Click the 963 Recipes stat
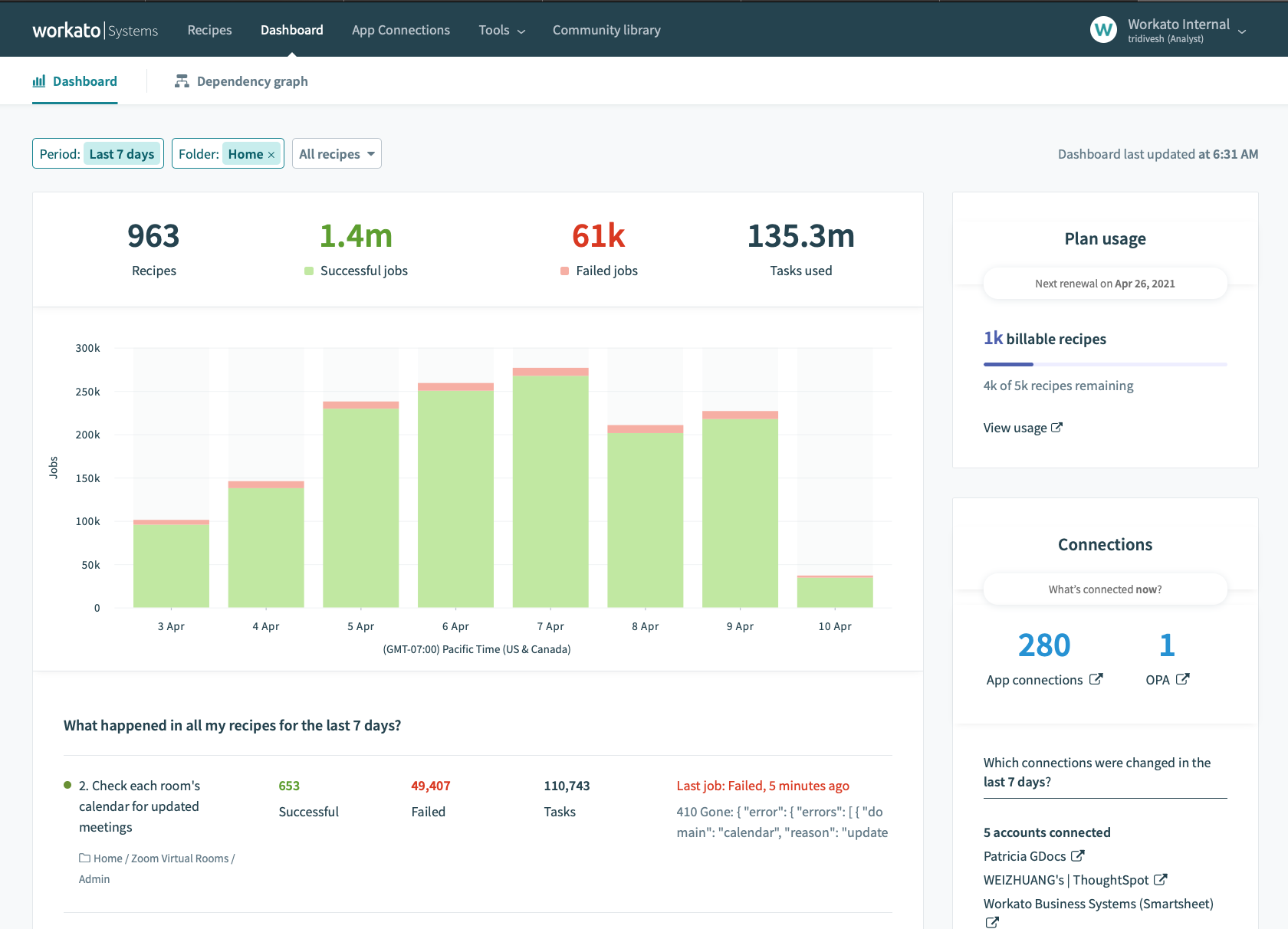1288x929 pixels. coord(153,249)
